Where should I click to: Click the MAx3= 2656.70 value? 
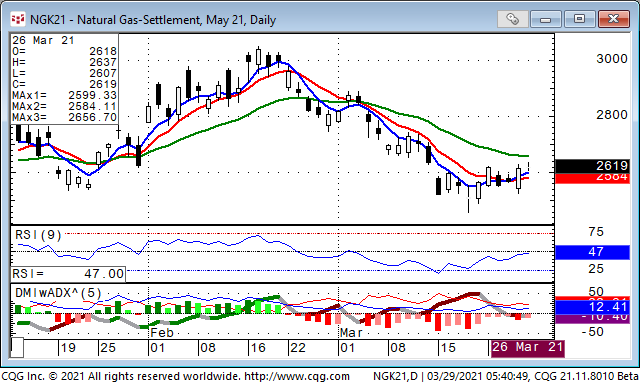point(64,117)
